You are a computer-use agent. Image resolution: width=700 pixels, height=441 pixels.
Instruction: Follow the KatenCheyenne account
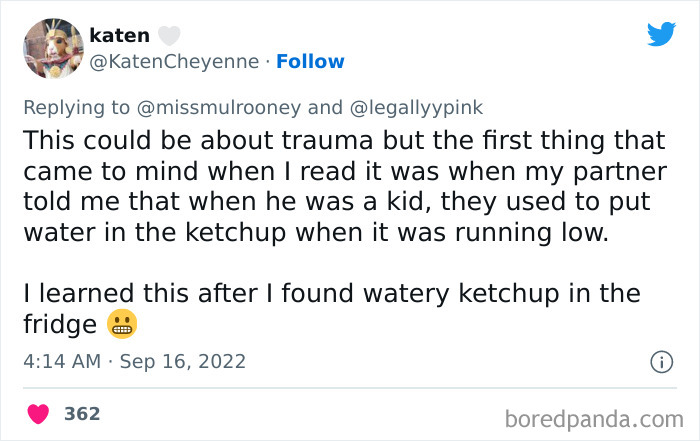pos(310,62)
